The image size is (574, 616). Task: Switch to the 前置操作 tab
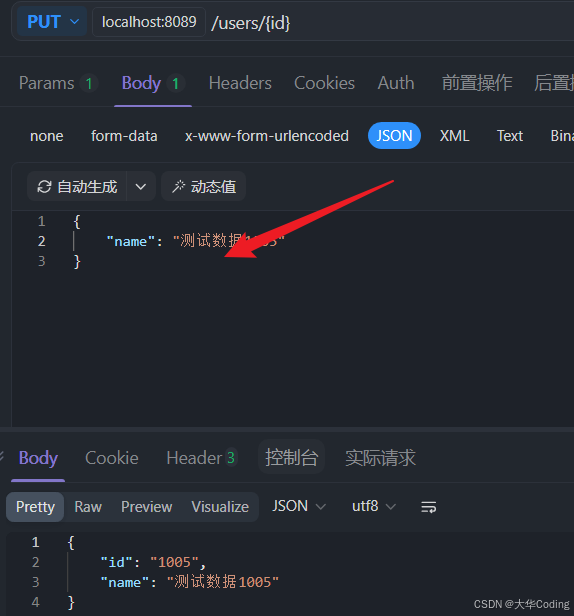coord(477,83)
